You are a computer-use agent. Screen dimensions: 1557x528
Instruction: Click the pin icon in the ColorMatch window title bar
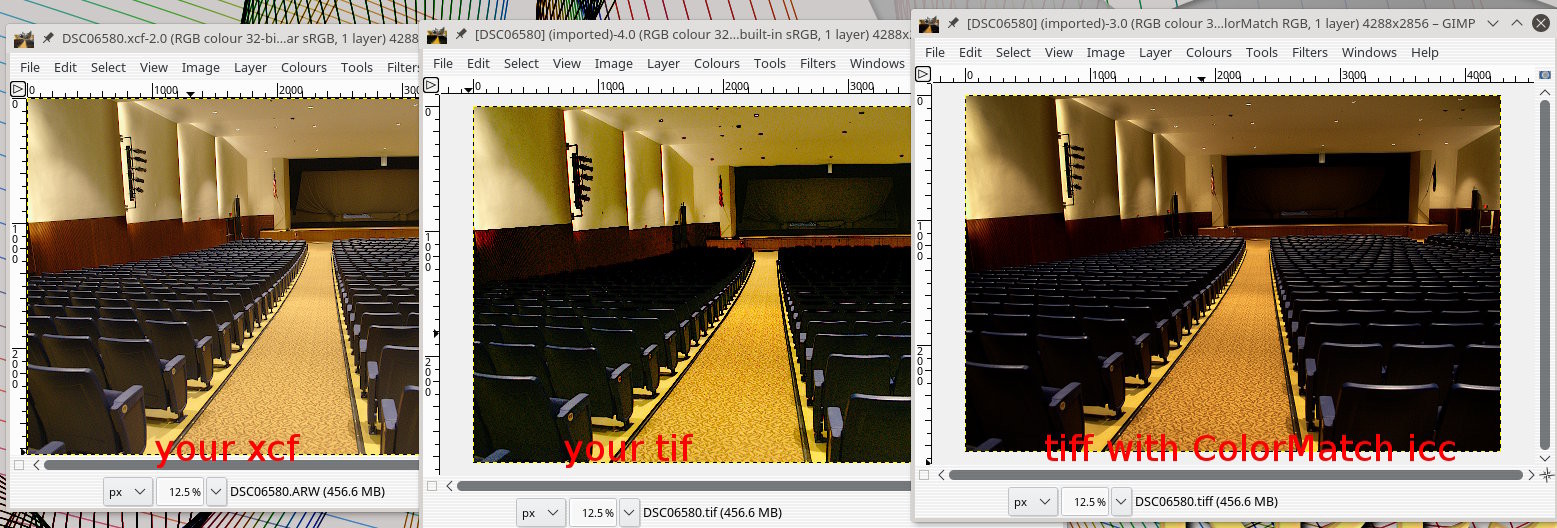coord(953,23)
